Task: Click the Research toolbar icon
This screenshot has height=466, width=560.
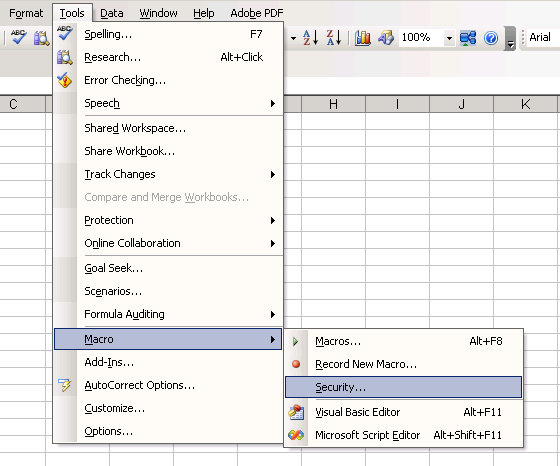Action: 41,38
